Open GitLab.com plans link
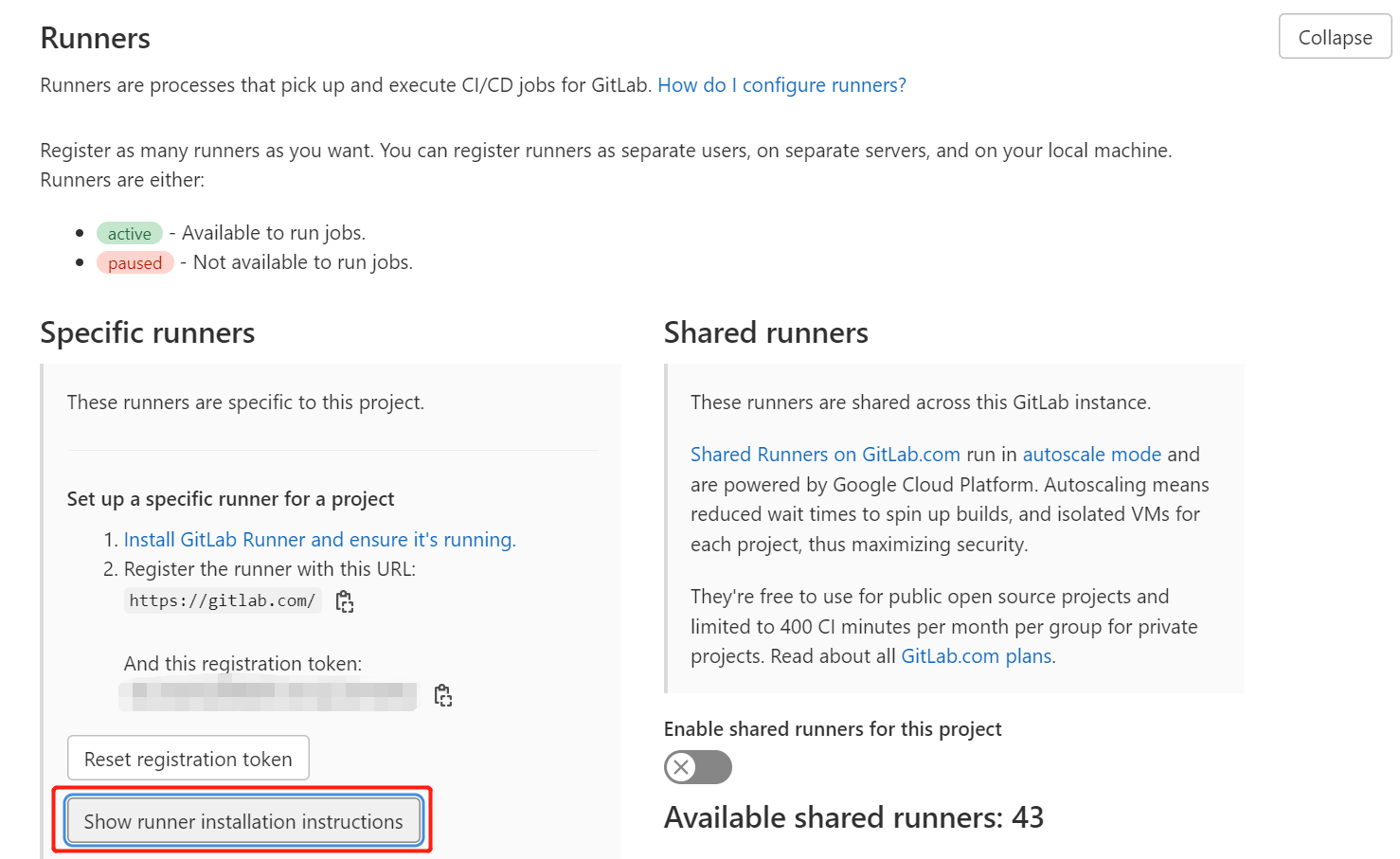The height and width of the screenshot is (859, 1400). point(977,656)
